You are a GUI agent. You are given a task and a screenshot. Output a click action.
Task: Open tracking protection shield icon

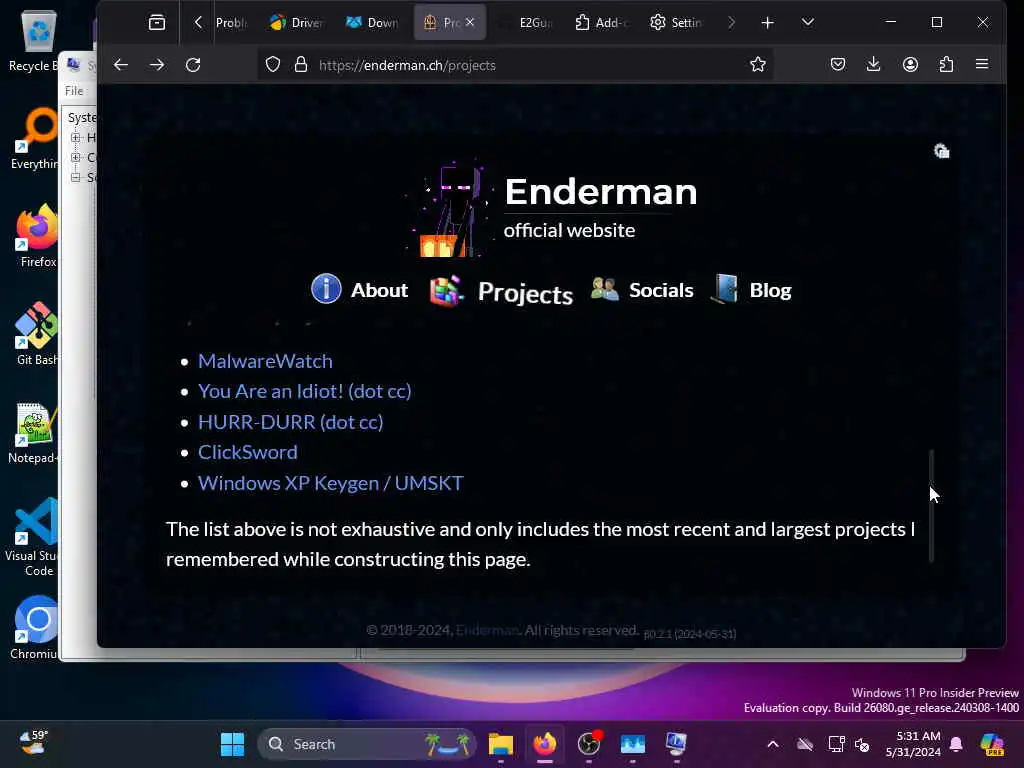(x=273, y=65)
